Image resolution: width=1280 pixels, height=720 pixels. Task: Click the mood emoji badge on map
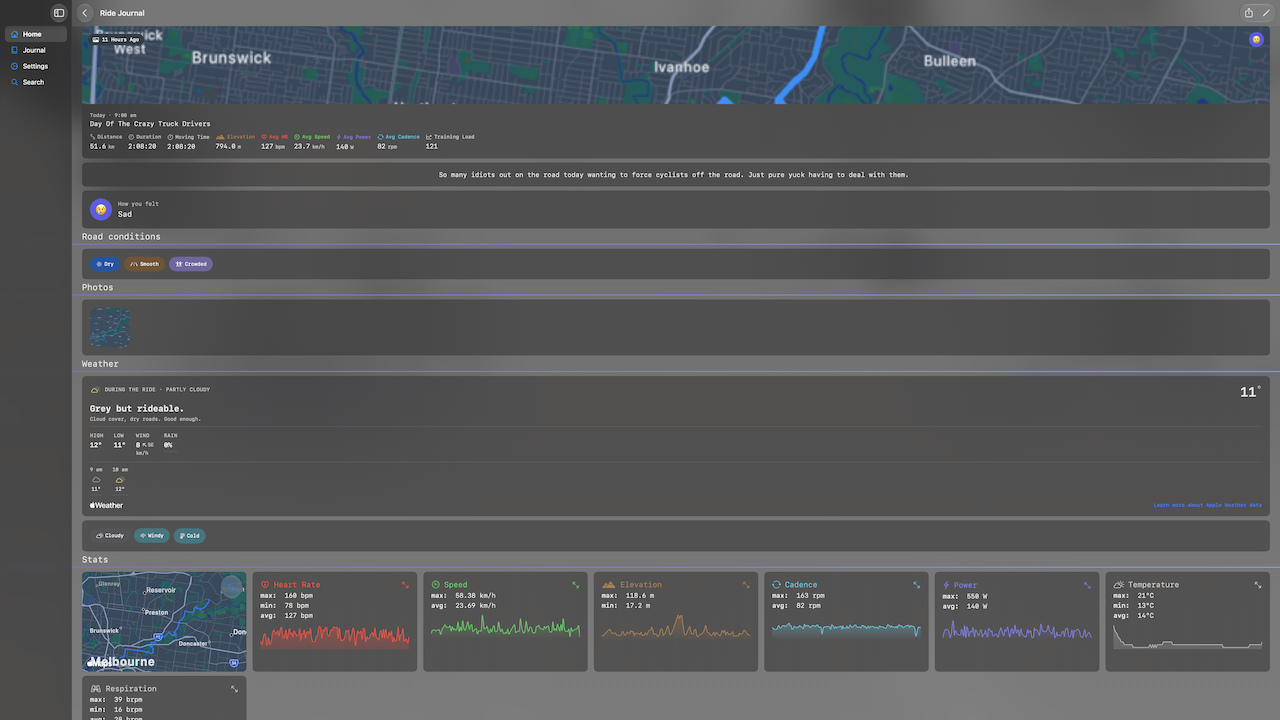point(1256,39)
